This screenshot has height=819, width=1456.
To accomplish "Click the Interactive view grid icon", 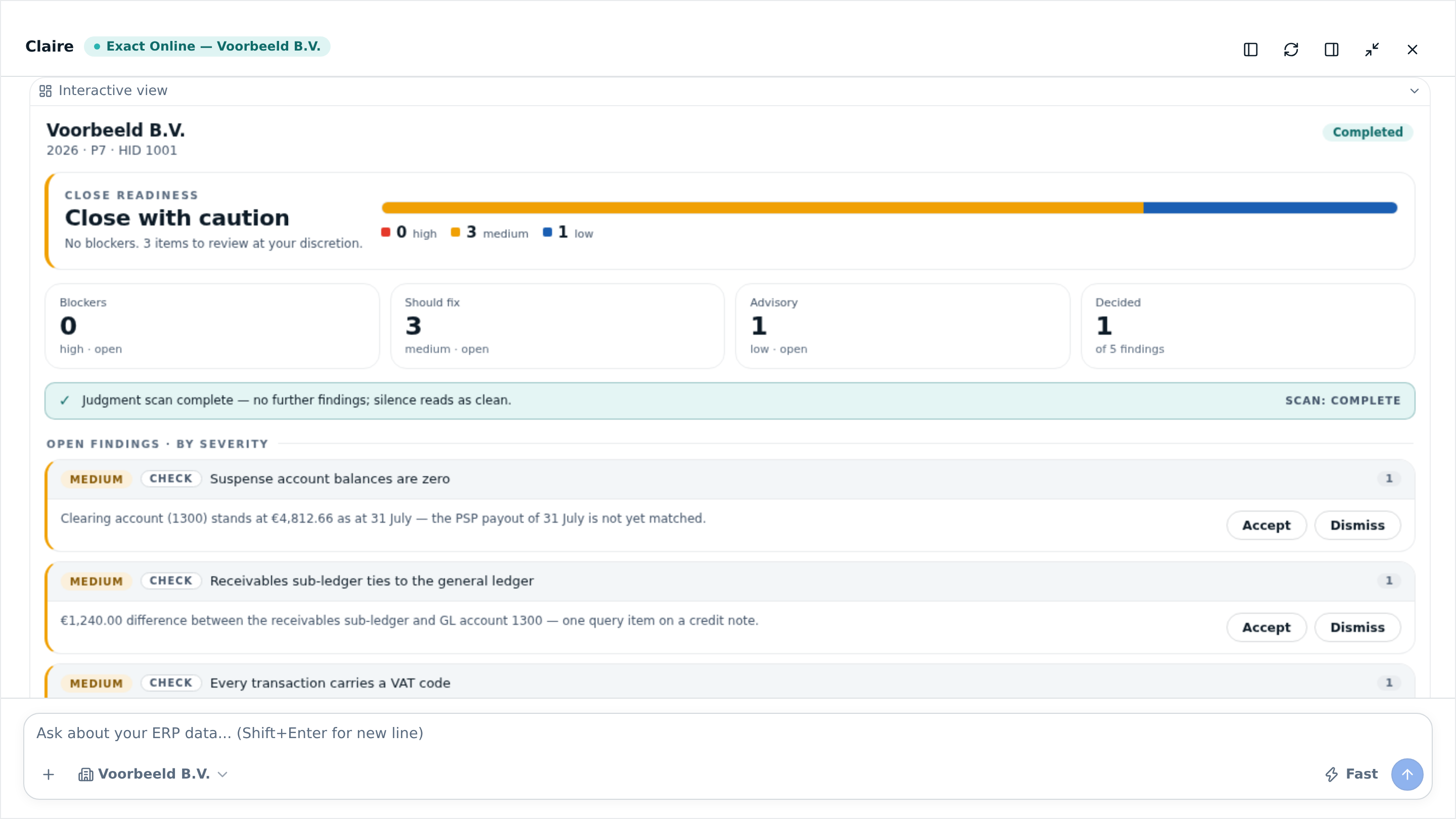I will 45,90.
